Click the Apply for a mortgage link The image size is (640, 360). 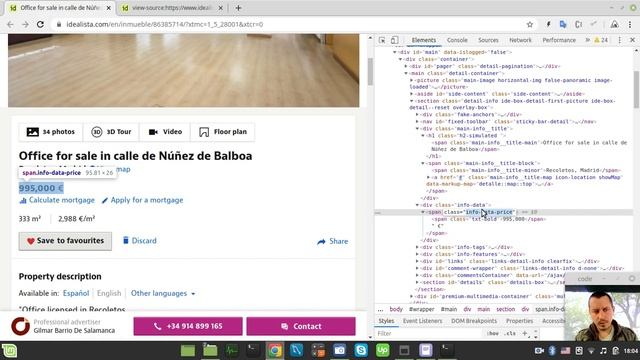coord(142,200)
